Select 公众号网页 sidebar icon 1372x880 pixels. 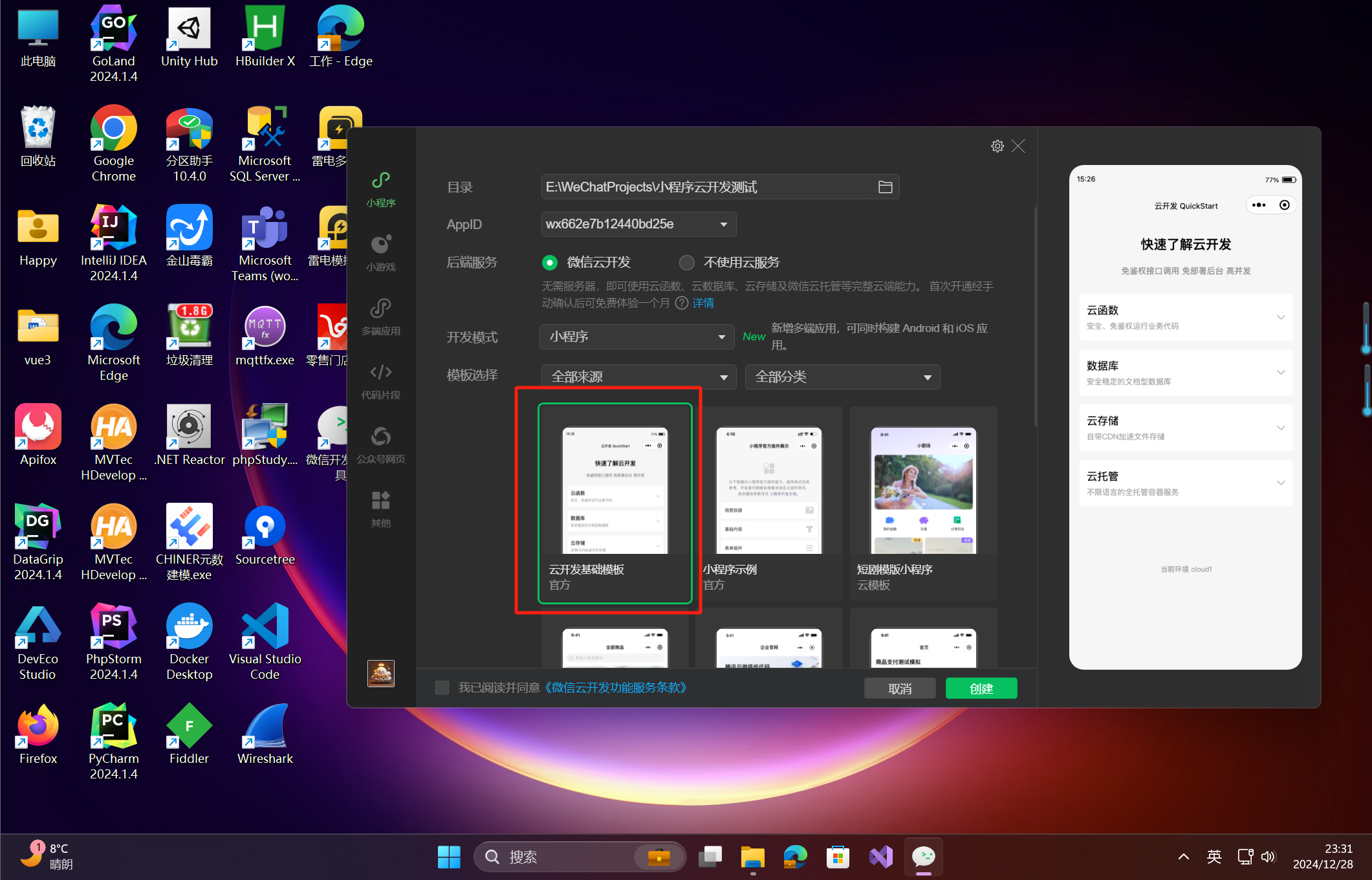pos(380,444)
